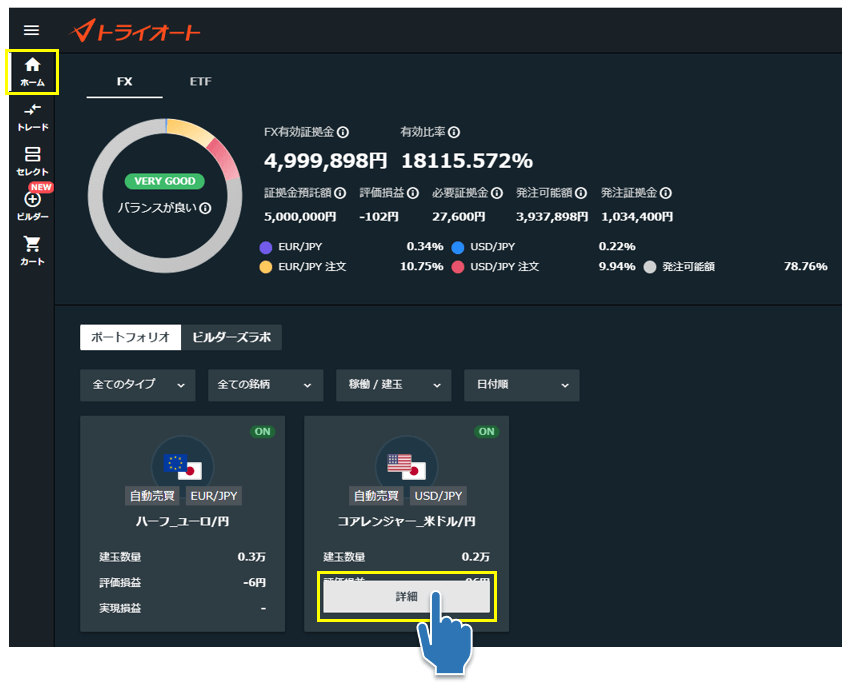Click the red USD/JPY 注文 legend dot
Screen dimensions: 852x686
(x=458, y=267)
